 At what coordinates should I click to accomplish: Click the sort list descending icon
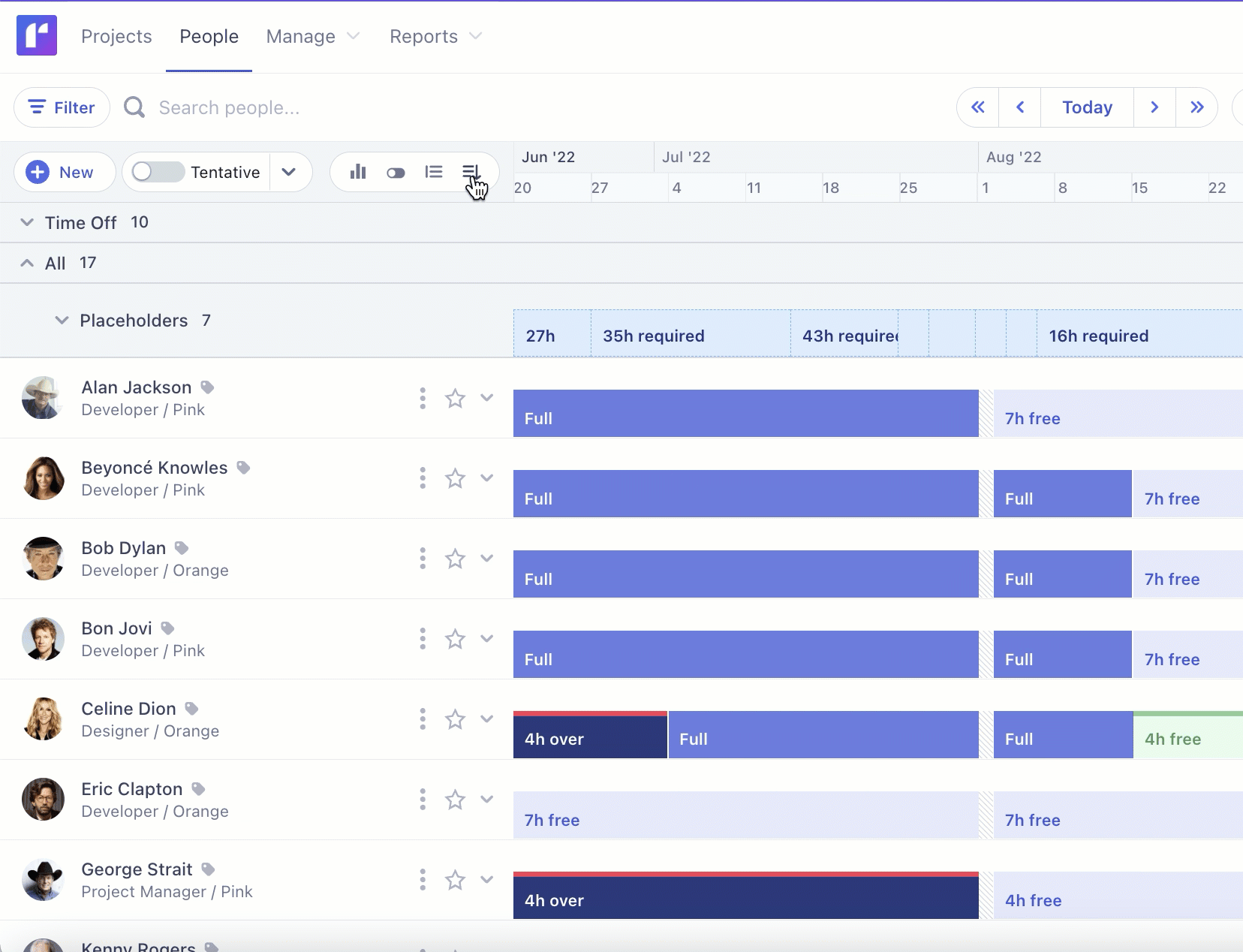(471, 172)
